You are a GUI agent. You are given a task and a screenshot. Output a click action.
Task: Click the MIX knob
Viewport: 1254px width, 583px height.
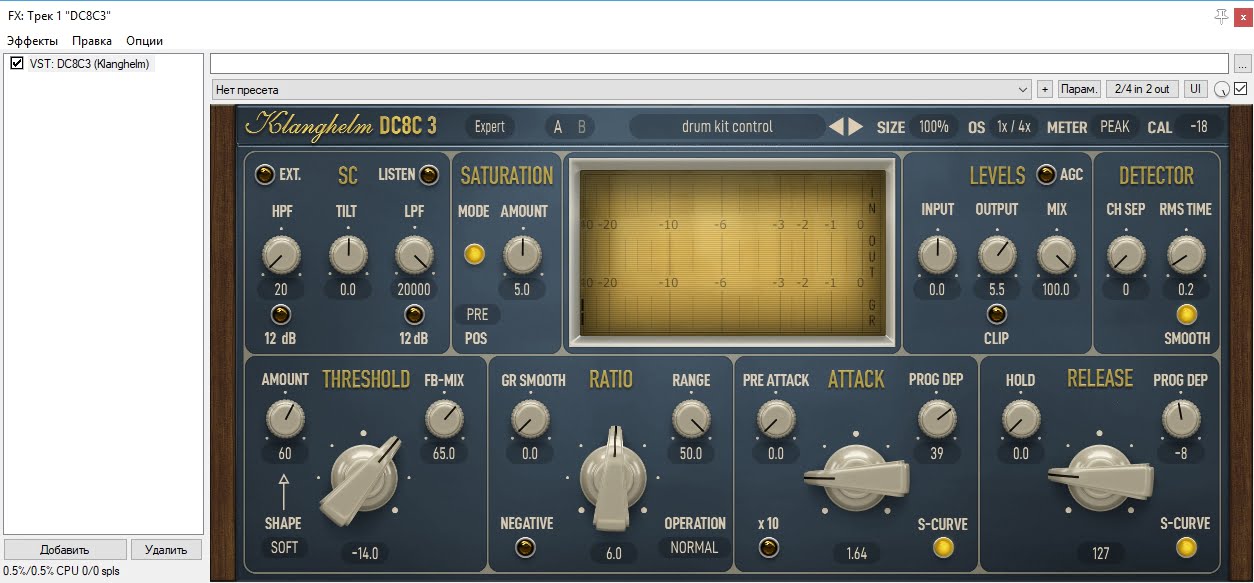(x=1056, y=255)
